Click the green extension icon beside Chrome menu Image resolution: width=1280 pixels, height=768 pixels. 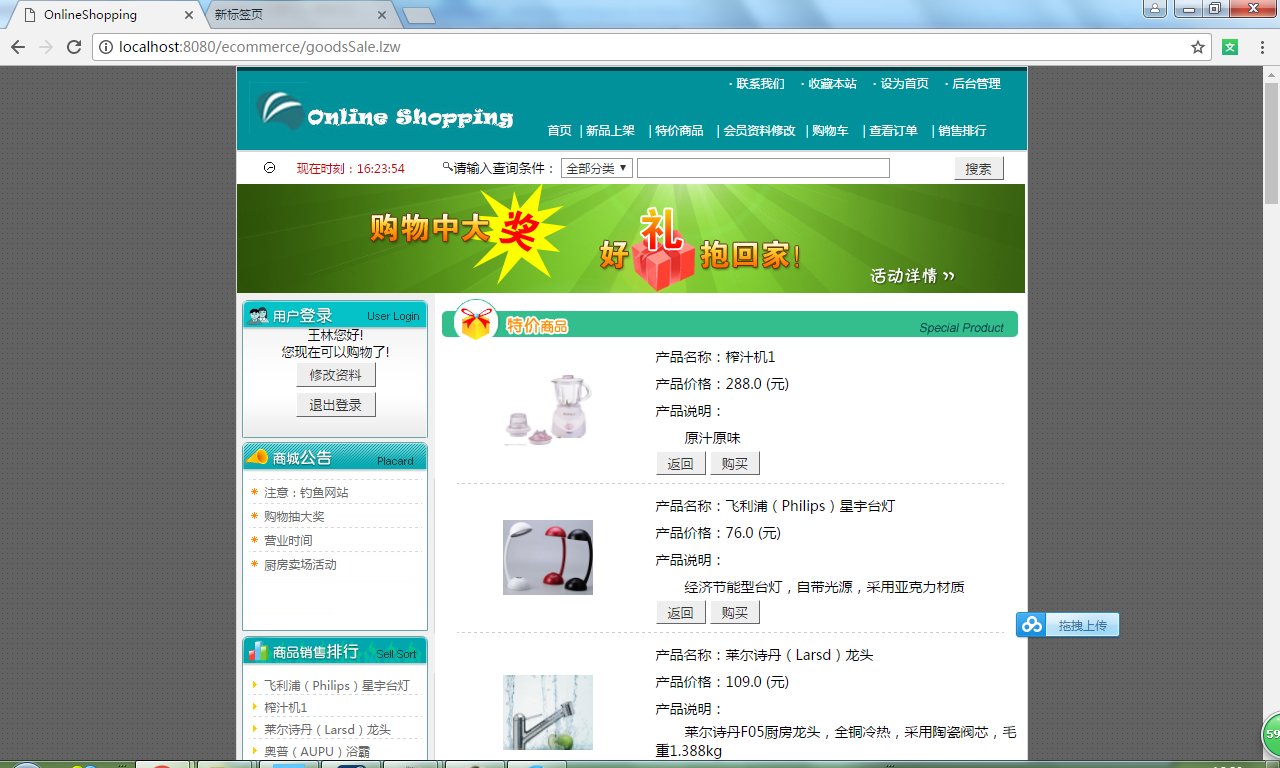(x=1230, y=47)
